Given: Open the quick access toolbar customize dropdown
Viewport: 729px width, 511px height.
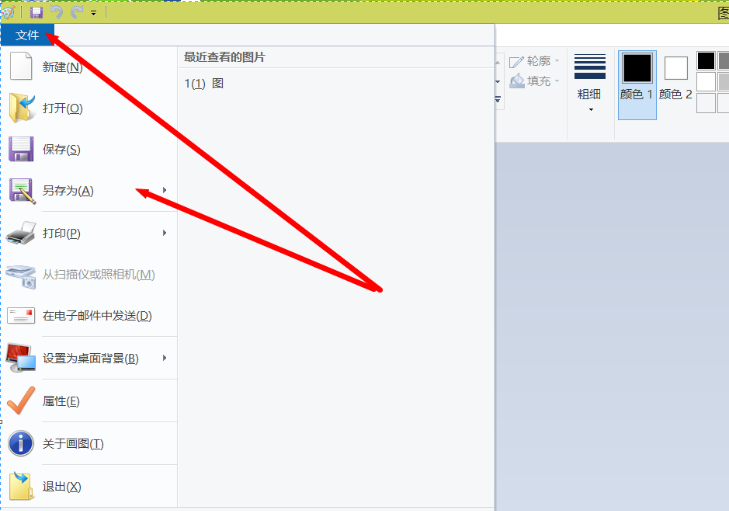Looking at the screenshot, I should pyautogui.click(x=93, y=13).
